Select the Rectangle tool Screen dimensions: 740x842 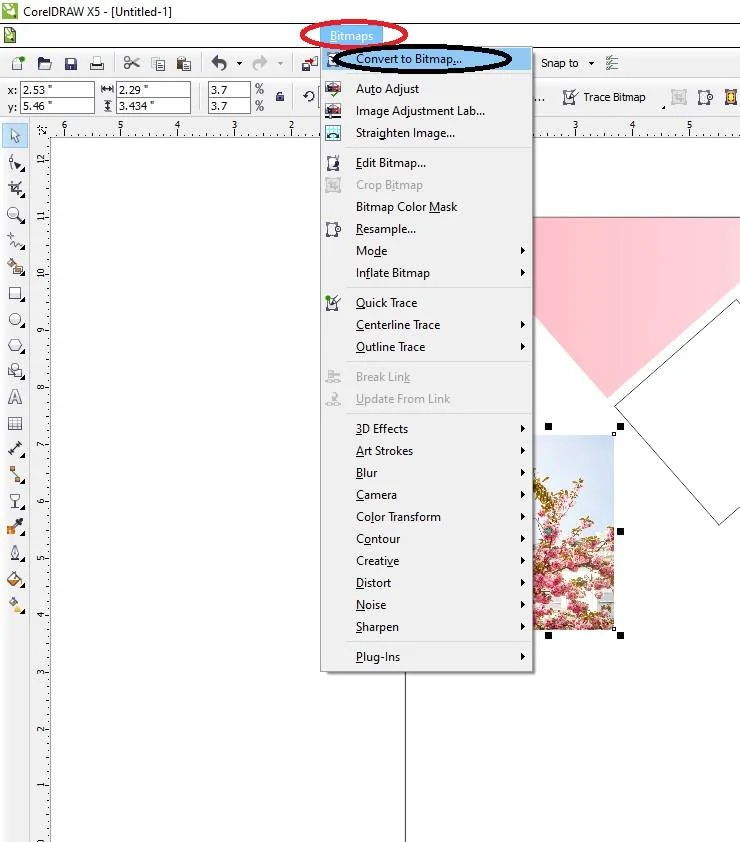(15, 293)
